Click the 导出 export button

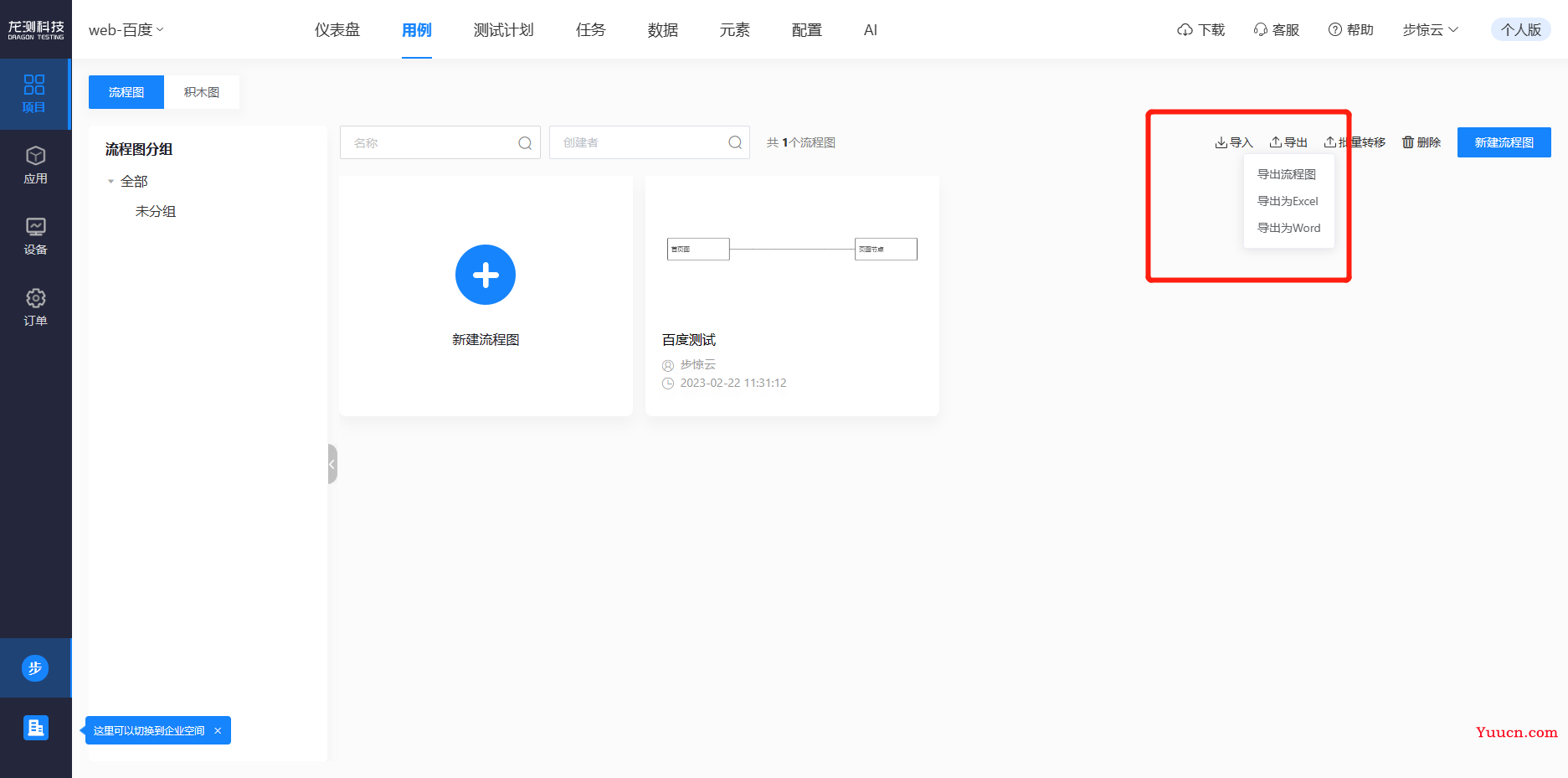[x=1288, y=142]
